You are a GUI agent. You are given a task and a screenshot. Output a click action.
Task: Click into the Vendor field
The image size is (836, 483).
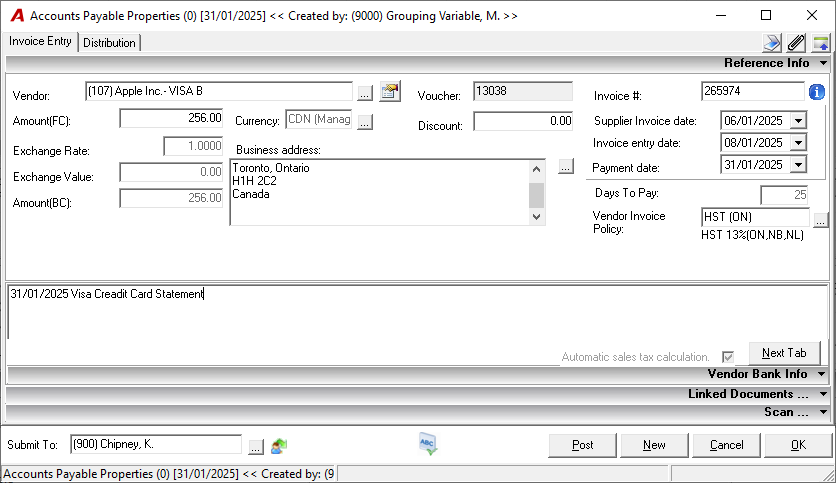[219, 91]
